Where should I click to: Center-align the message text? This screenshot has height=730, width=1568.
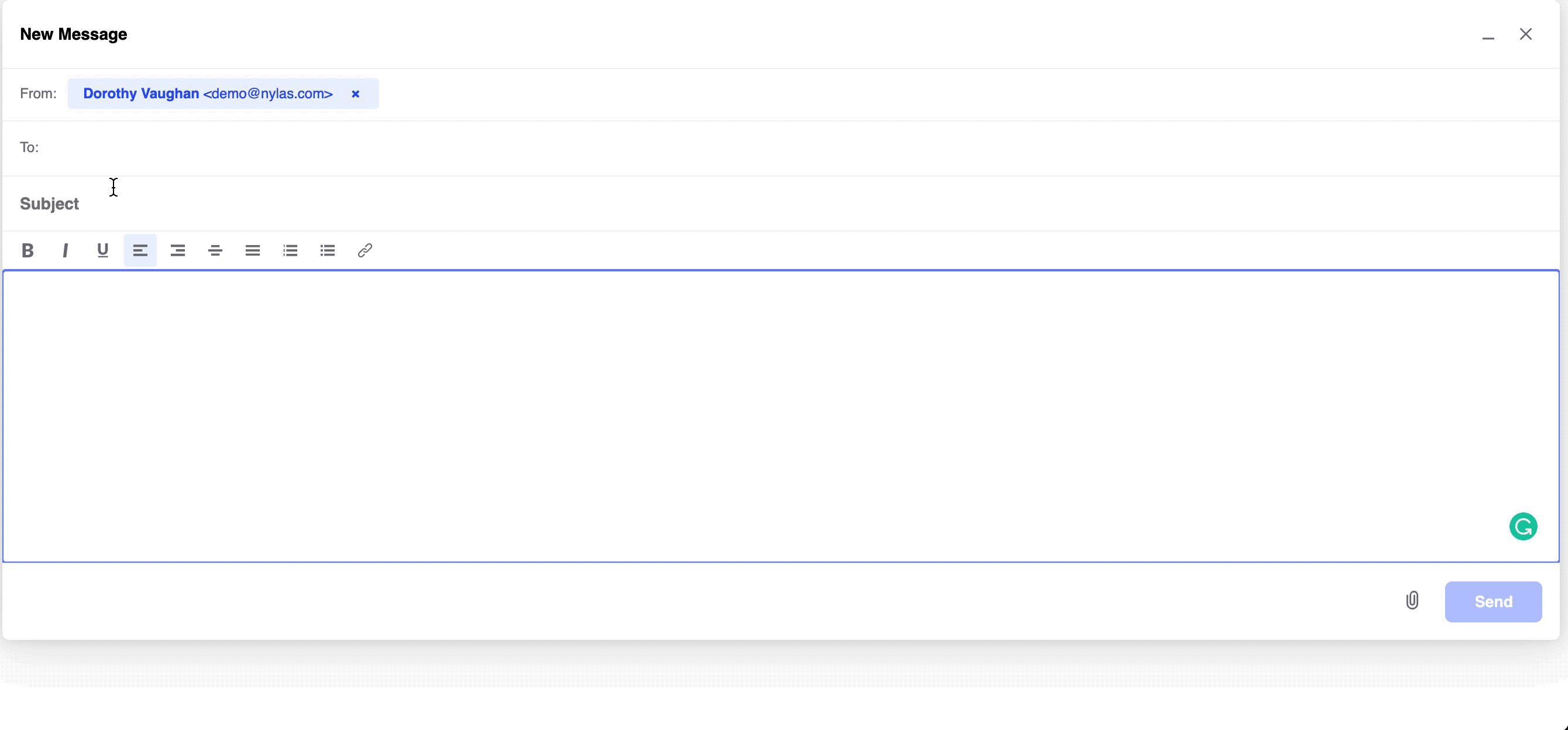coord(215,250)
